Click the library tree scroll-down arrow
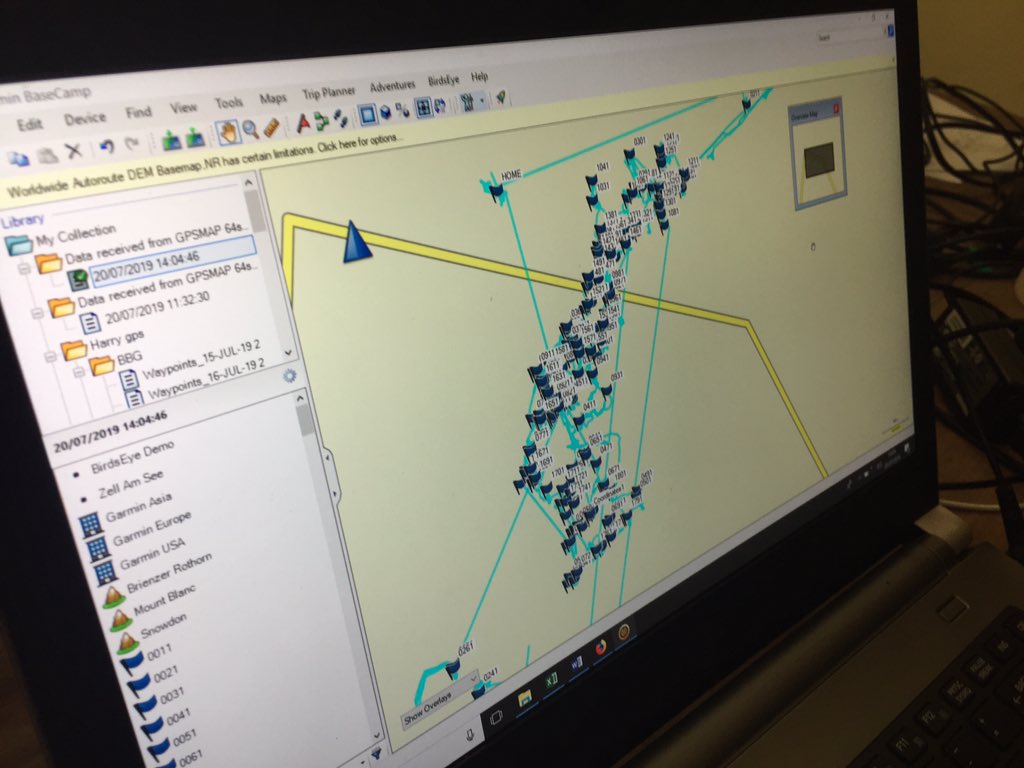1024x768 pixels. (289, 353)
